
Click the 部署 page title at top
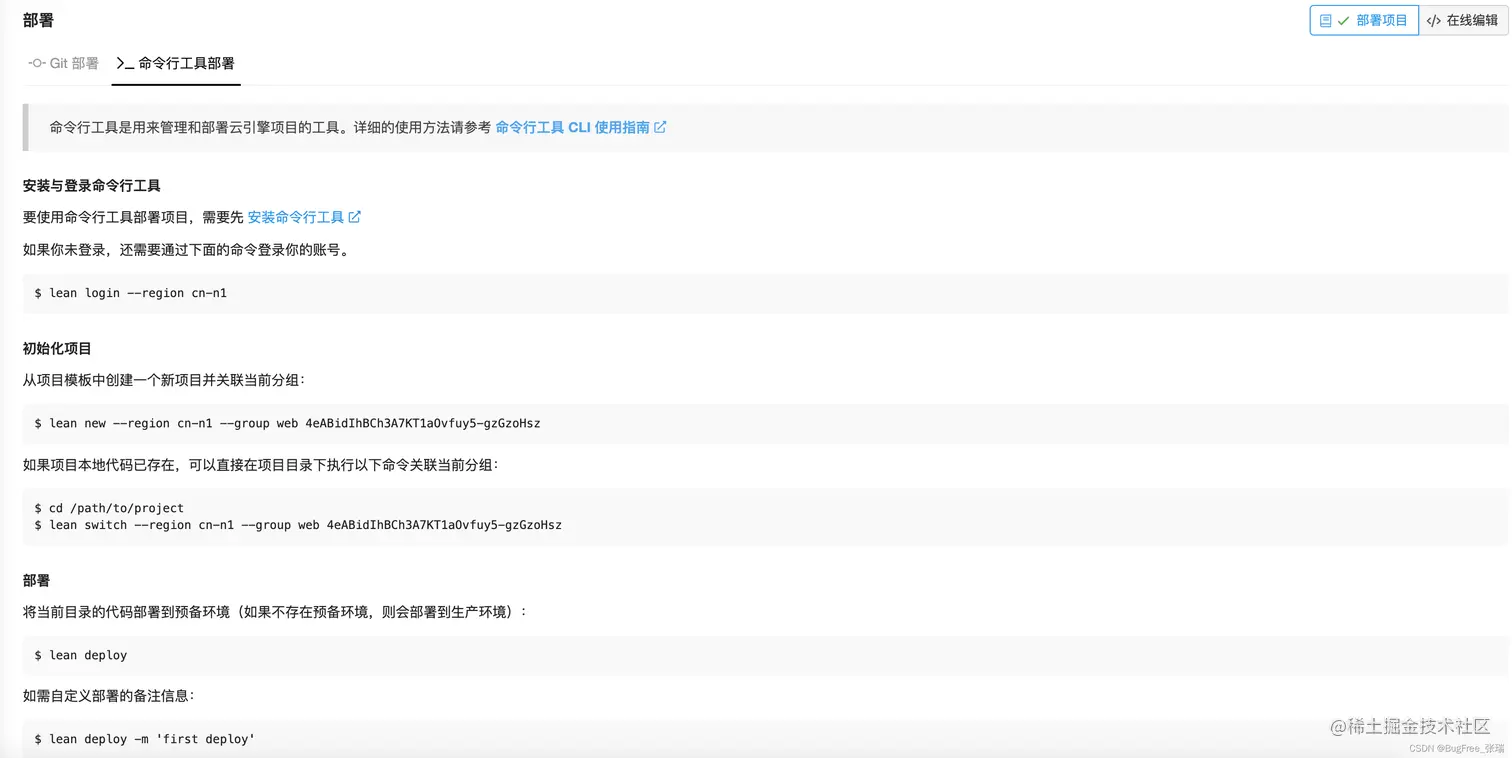(x=38, y=20)
